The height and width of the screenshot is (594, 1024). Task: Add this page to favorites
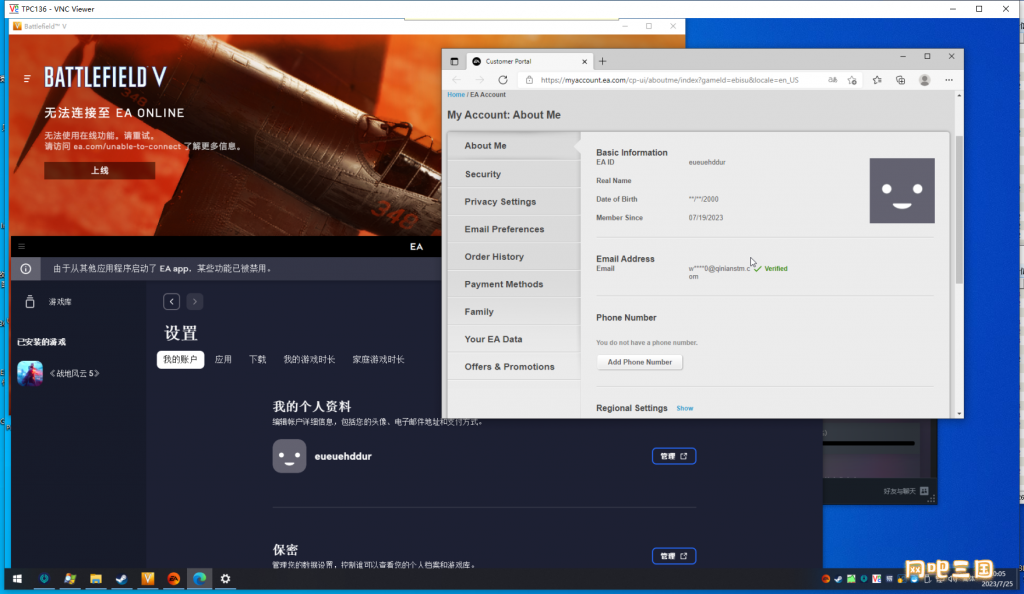pyautogui.click(x=852, y=80)
